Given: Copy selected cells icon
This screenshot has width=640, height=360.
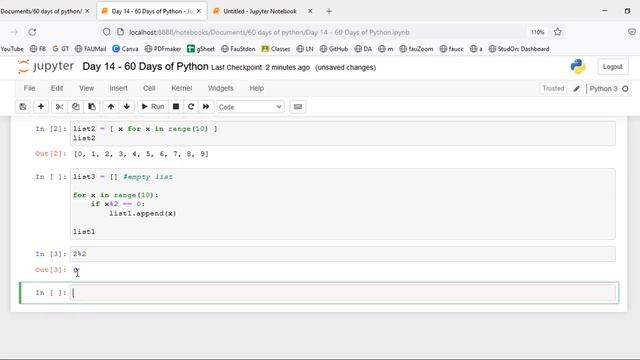Looking at the screenshot, I should coord(76,107).
